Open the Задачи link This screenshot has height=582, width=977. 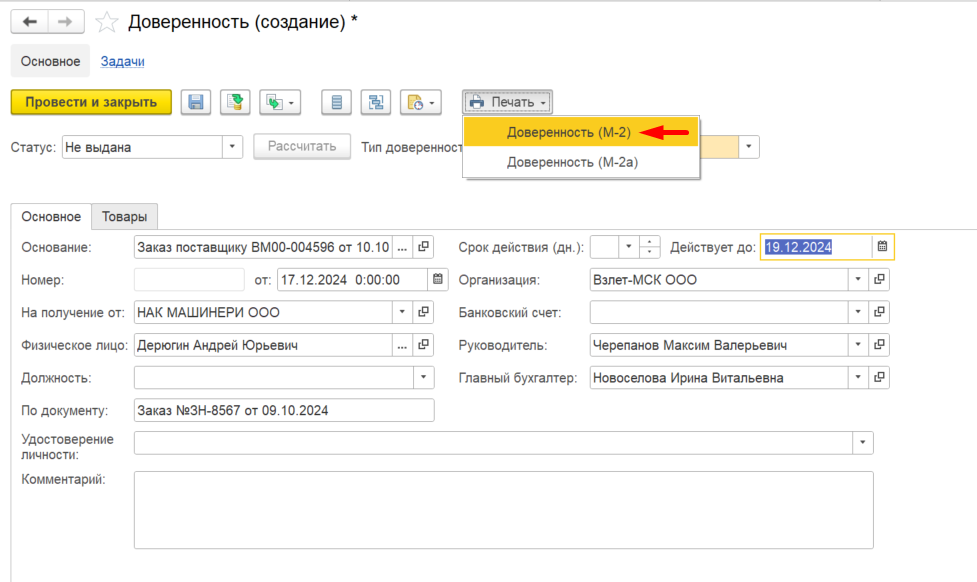123,61
